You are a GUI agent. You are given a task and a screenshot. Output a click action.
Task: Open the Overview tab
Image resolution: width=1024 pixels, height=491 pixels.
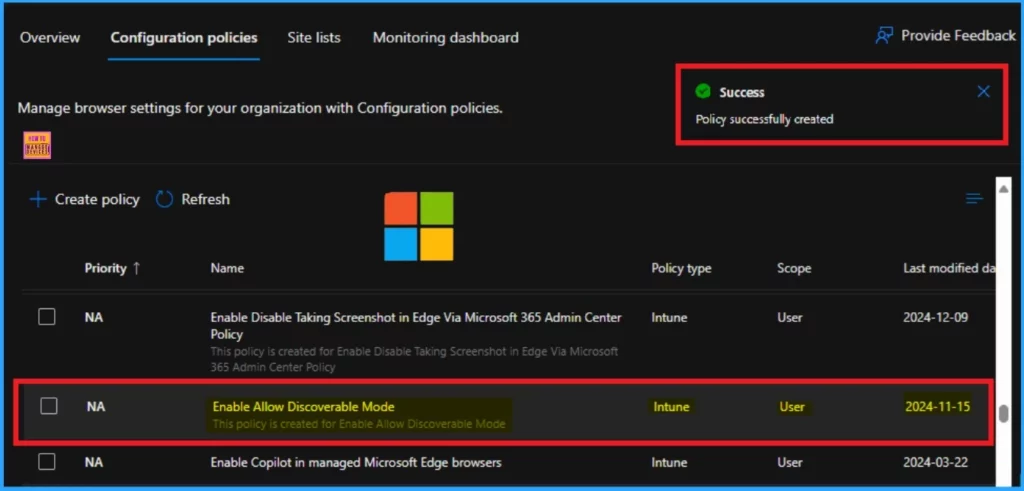(50, 38)
